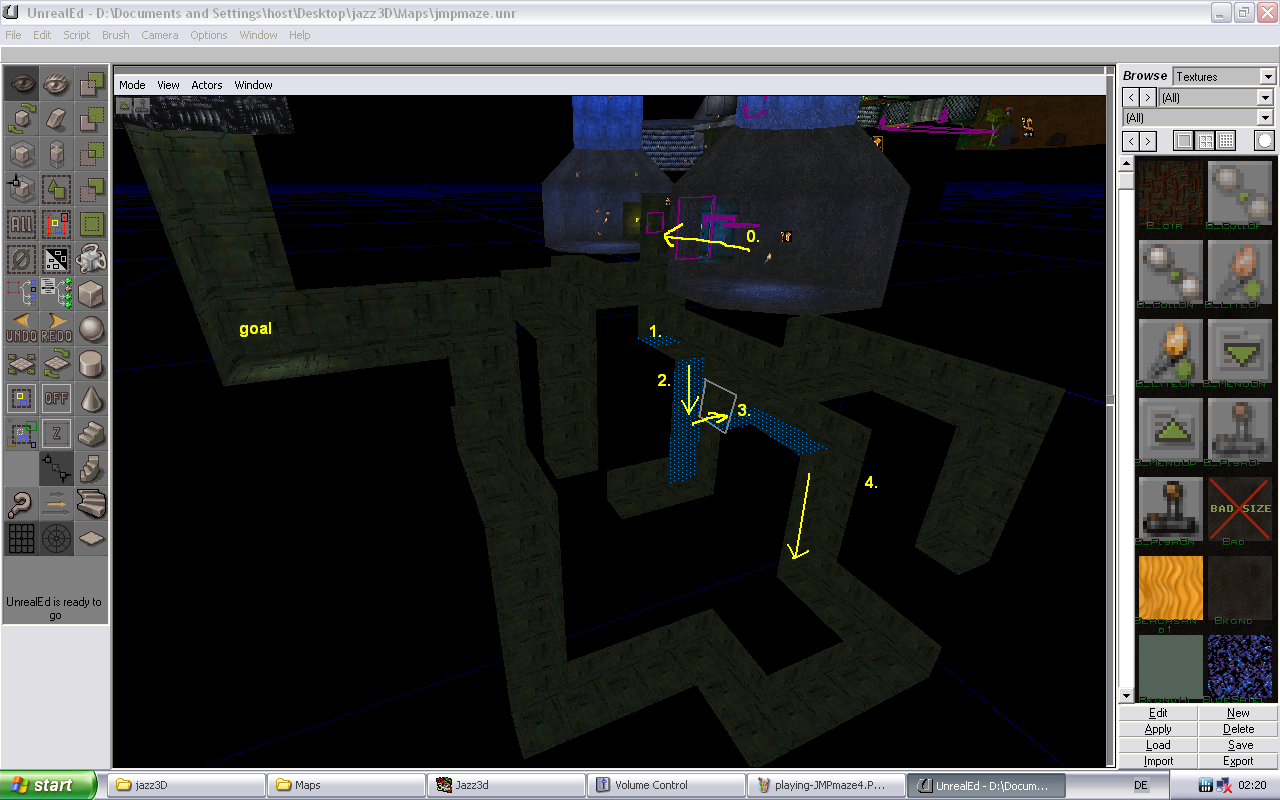Open the Windows Start menu
This screenshot has height=800, width=1280.
click(48, 785)
